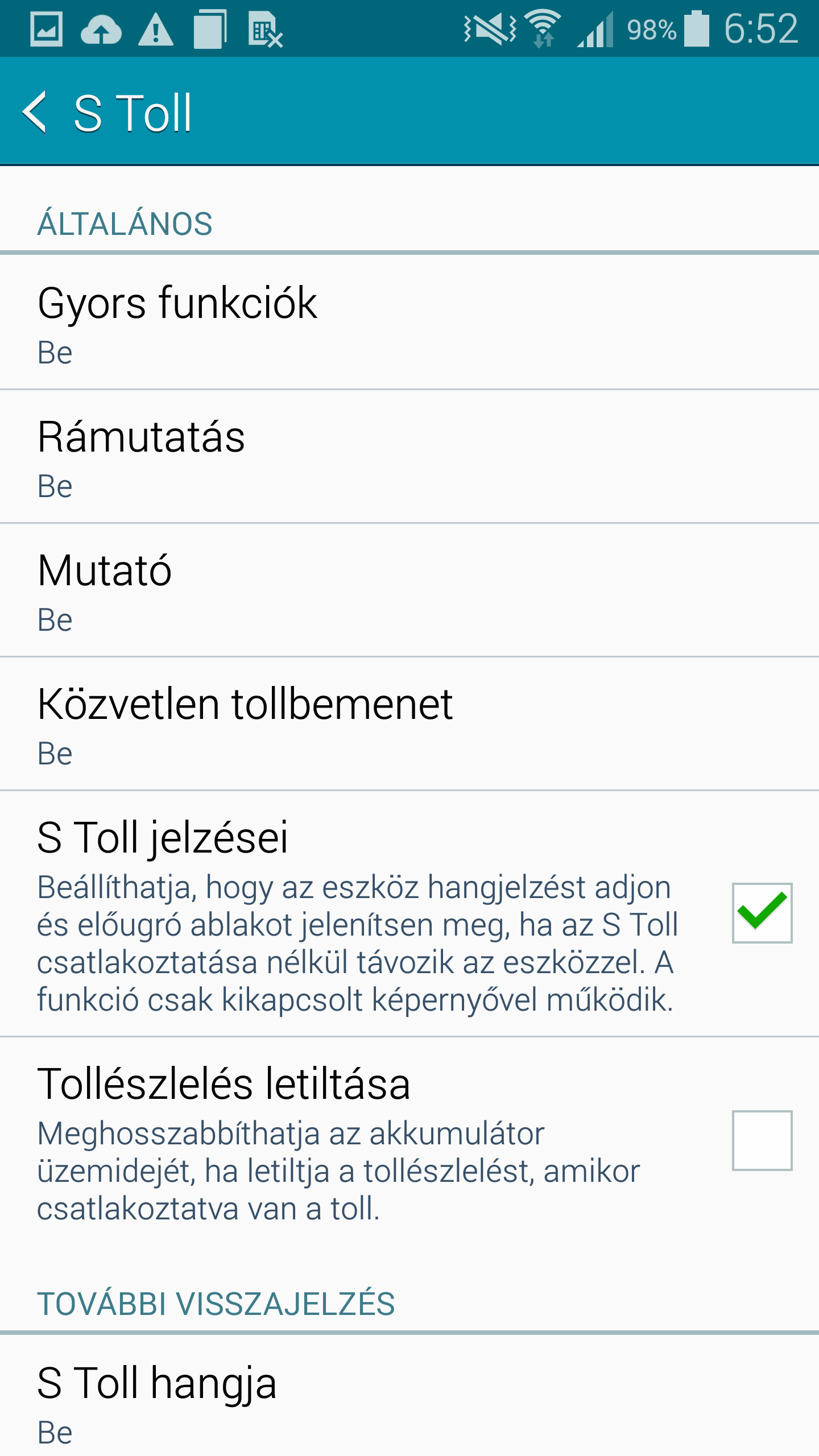Screen dimensions: 819x1456
Task: Open Gyors funkciók setting
Action: tap(409, 322)
